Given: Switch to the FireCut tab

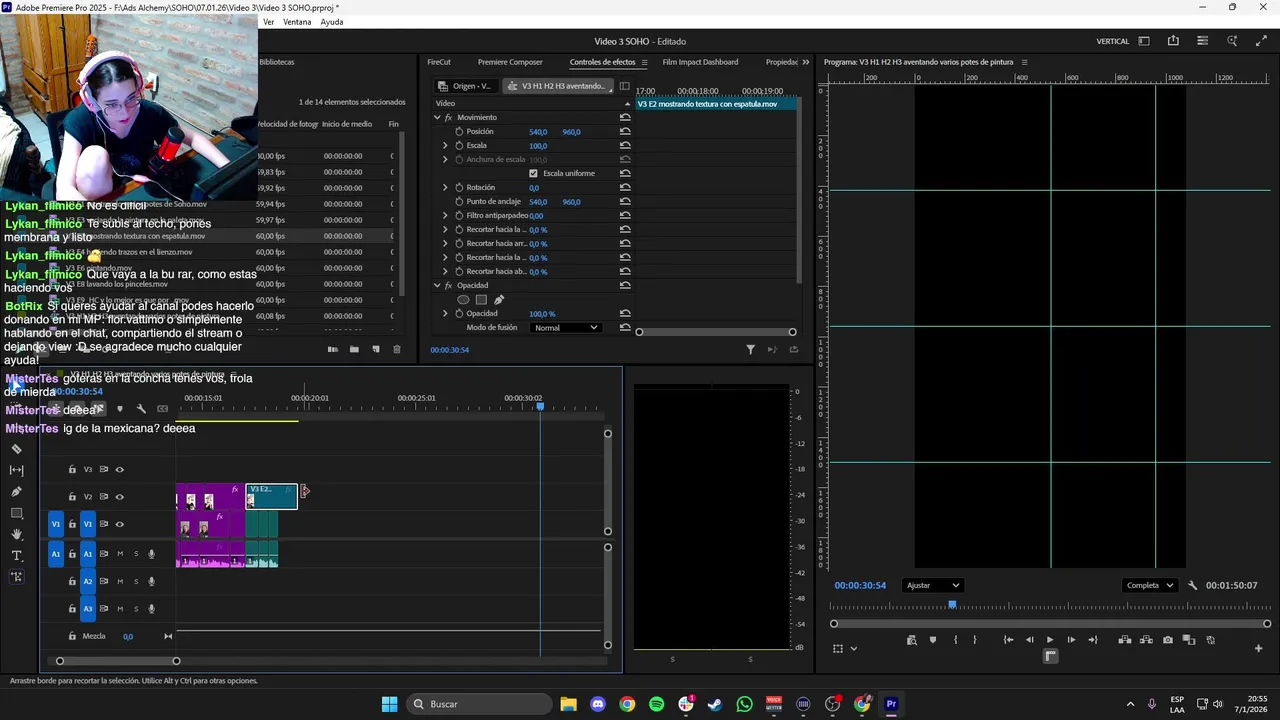Looking at the screenshot, I should 439,62.
